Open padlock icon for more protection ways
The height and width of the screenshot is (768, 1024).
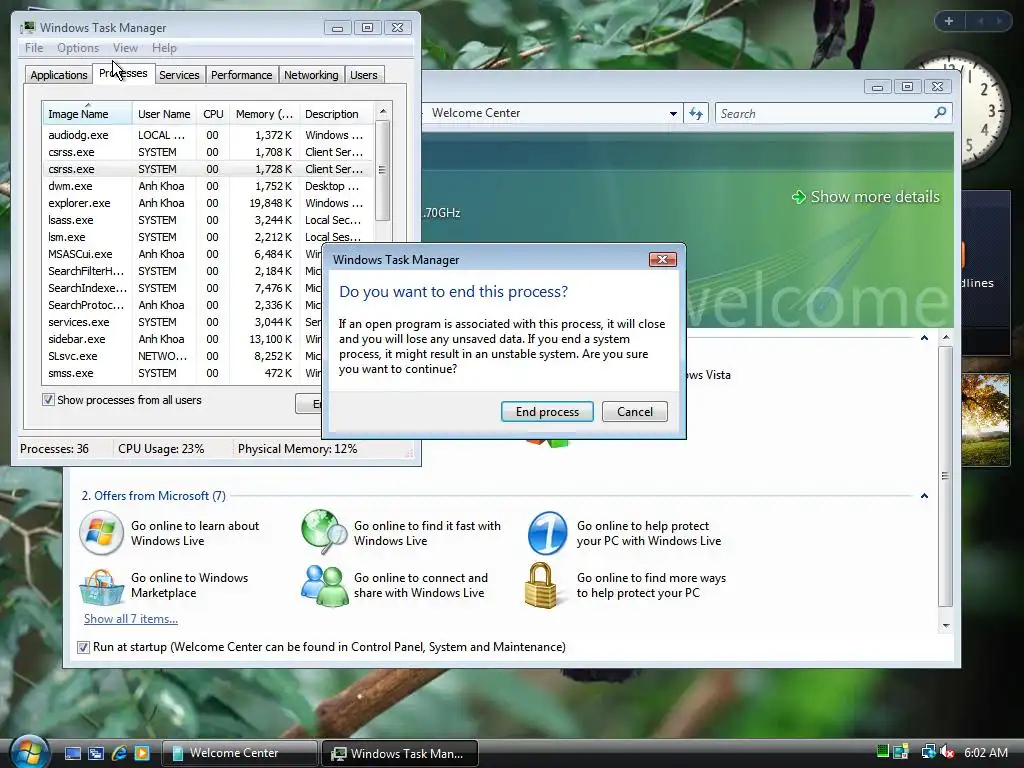[x=541, y=585]
